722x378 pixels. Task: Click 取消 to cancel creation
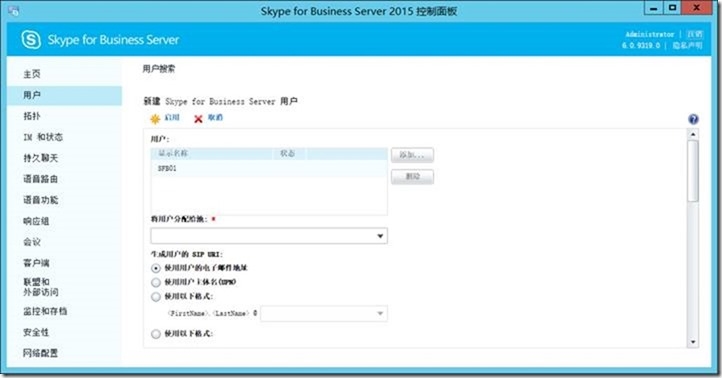(x=215, y=118)
